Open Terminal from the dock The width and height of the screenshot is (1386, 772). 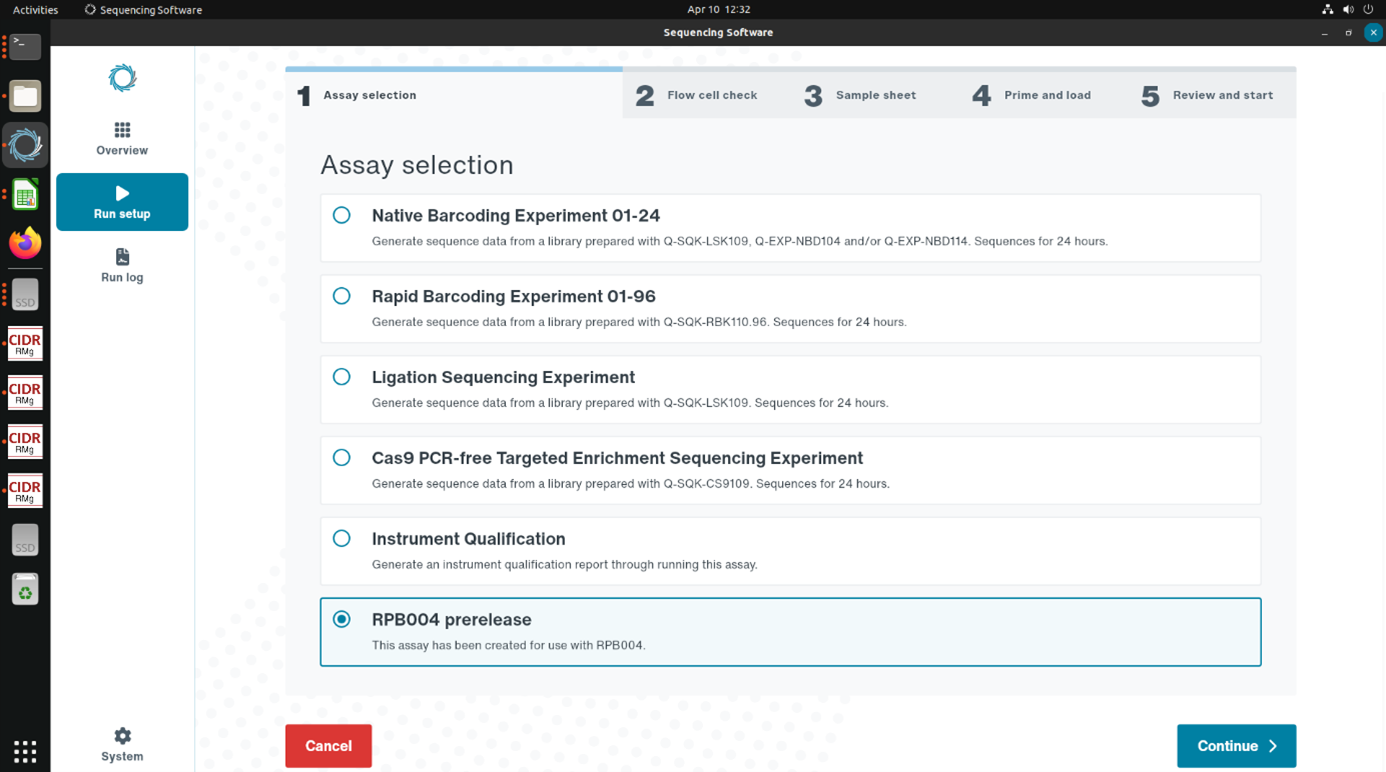coord(25,46)
